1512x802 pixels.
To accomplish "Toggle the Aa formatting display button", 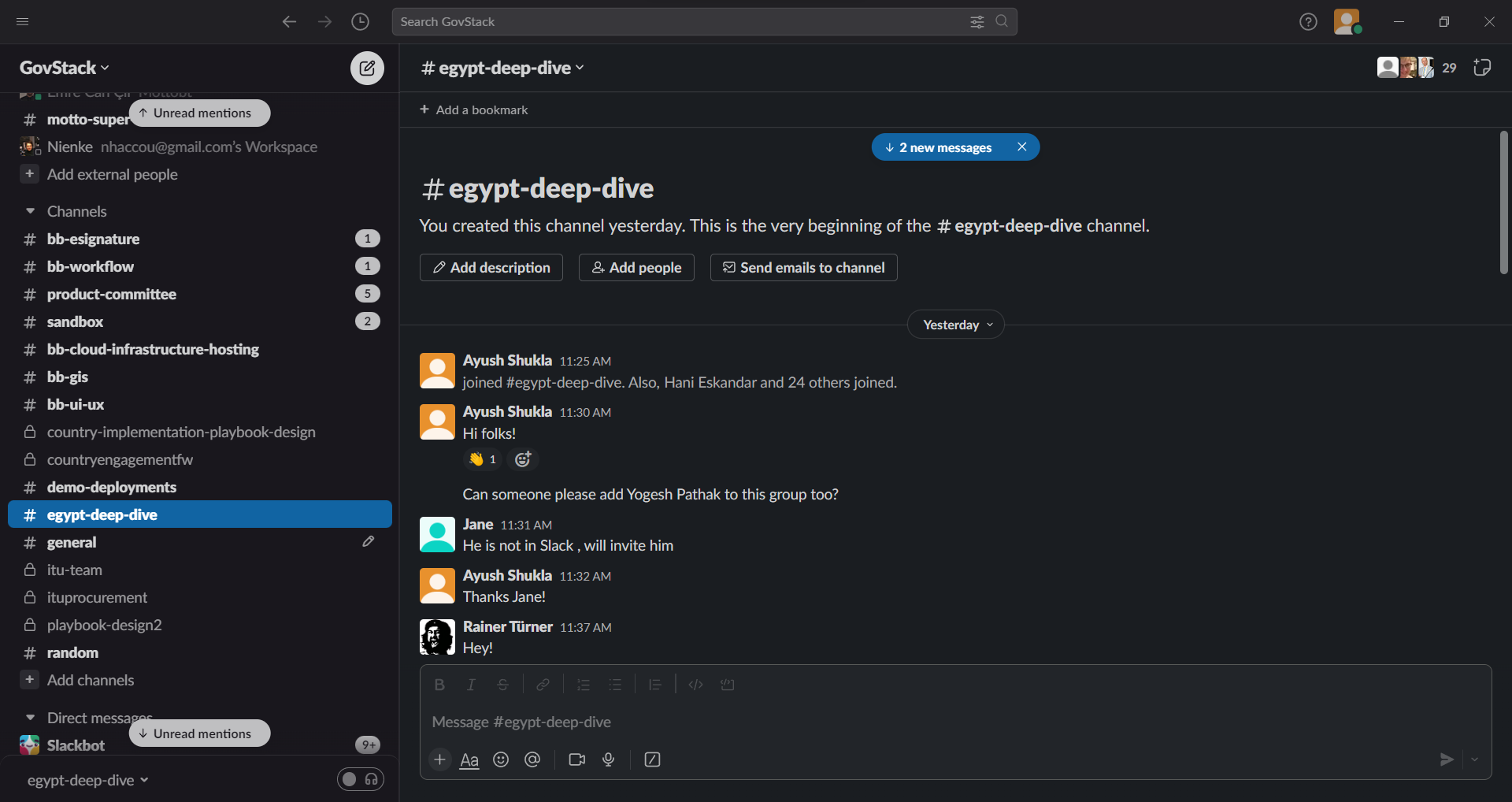I will [x=469, y=759].
